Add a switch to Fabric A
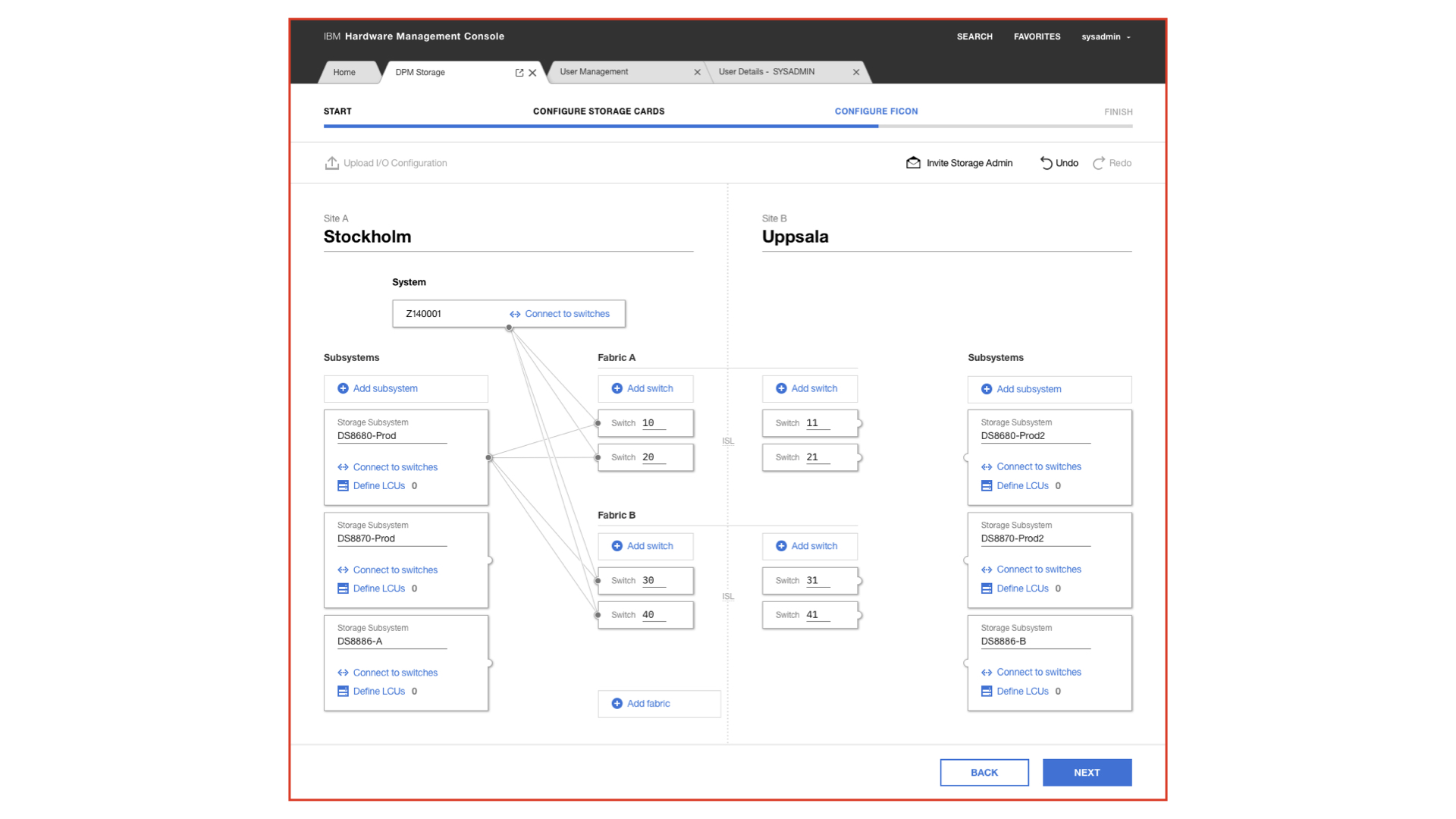Viewport: 1456px width, 819px height. click(x=645, y=388)
